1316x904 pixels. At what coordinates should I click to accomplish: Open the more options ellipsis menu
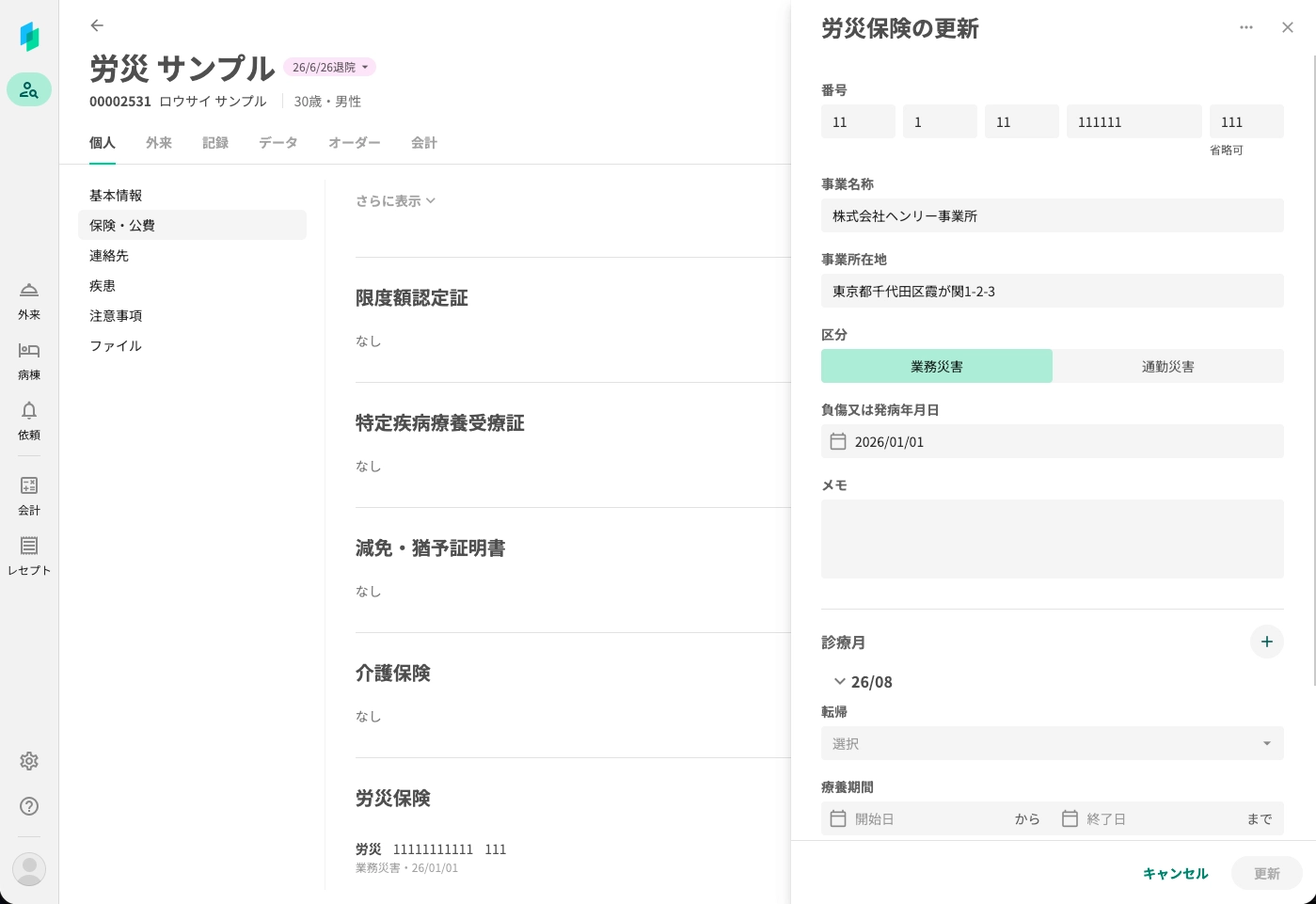pyautogui.click(x=1246, y=27)
